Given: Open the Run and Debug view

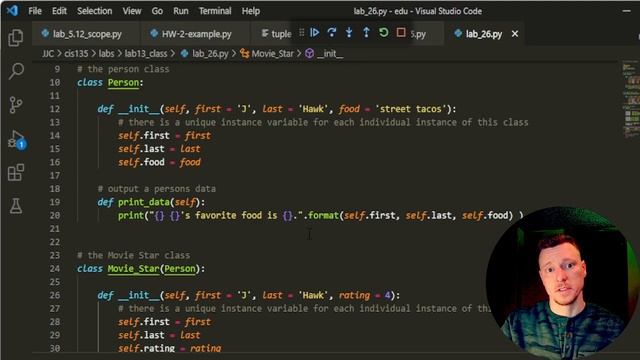Looking at the screenshot, I should point(16,140).
